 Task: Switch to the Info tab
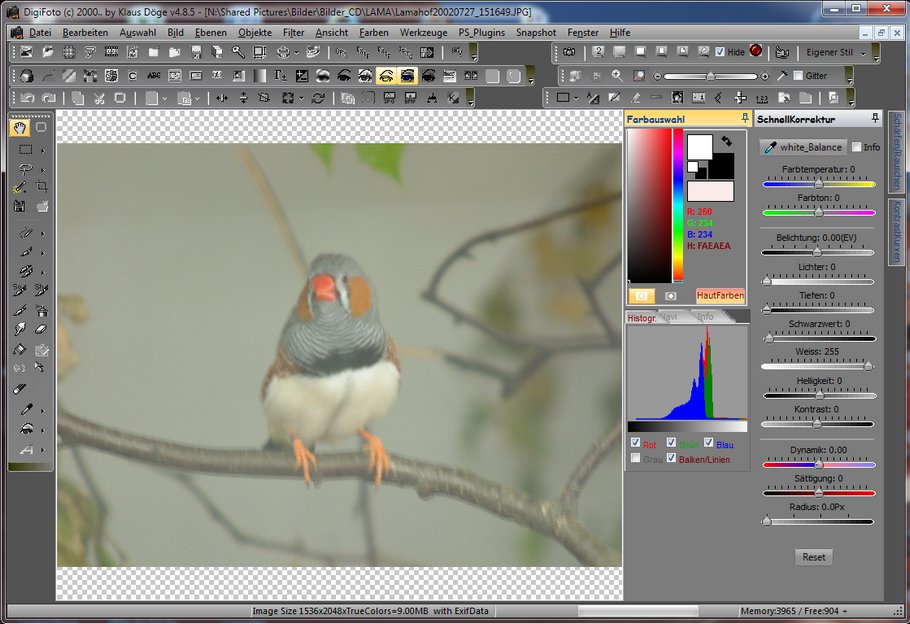705,317
